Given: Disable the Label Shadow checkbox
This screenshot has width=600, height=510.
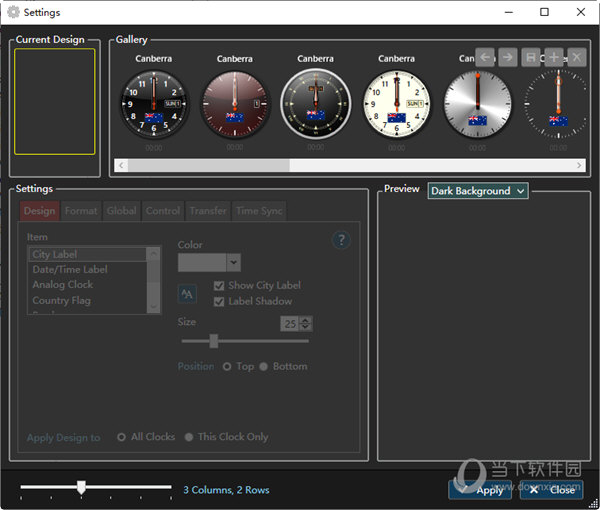Looking at the screenshot, I should [x=219, y=301].
